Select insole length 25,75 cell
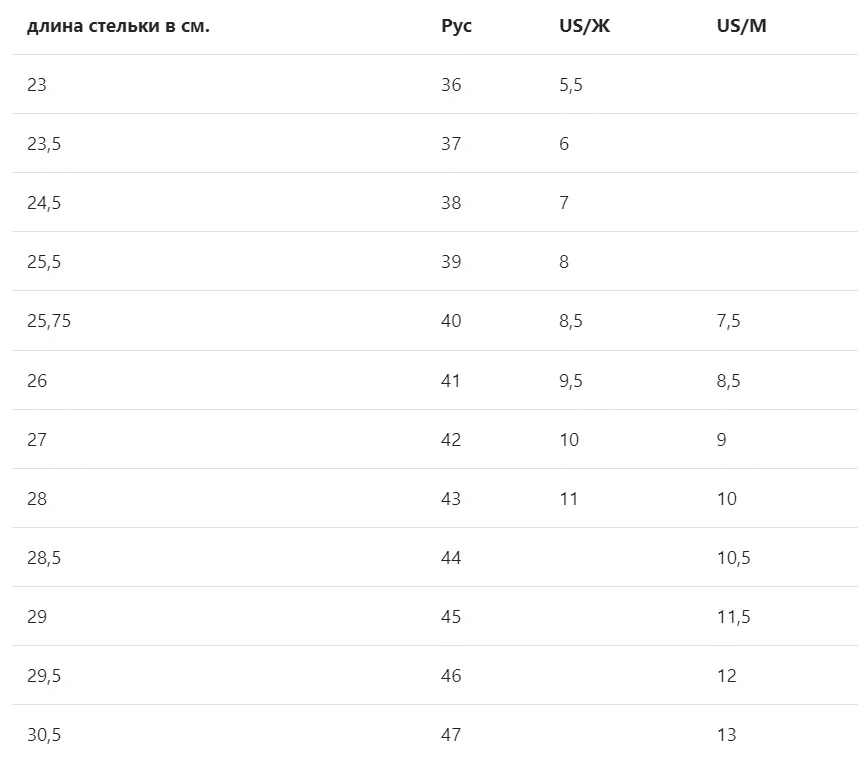Viewport: 867px width, 762px height. tap(49, 321)
